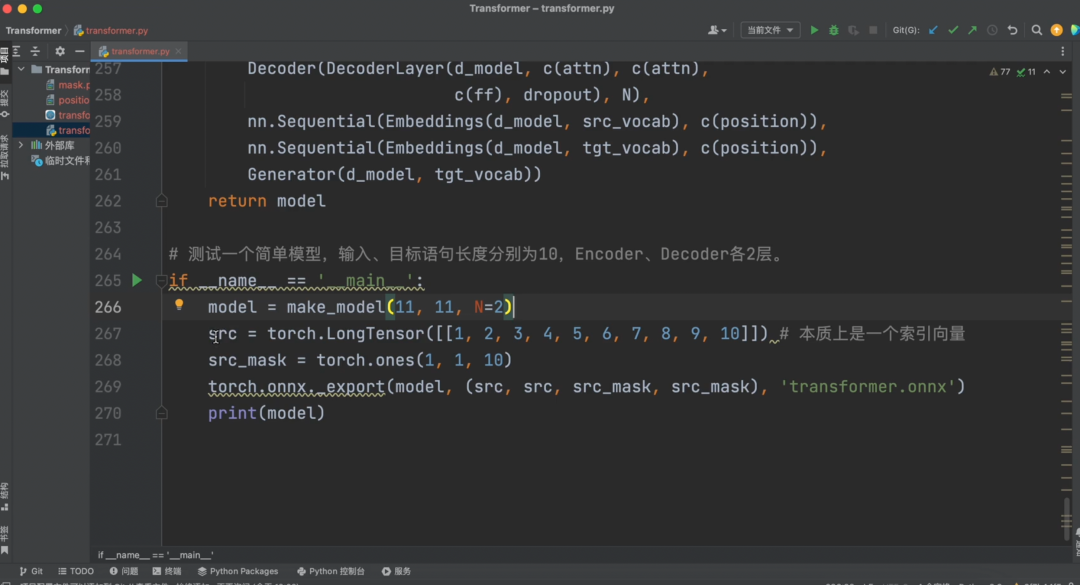
Task: Click the Stop square in the toolbar
Action: [873, 30]
